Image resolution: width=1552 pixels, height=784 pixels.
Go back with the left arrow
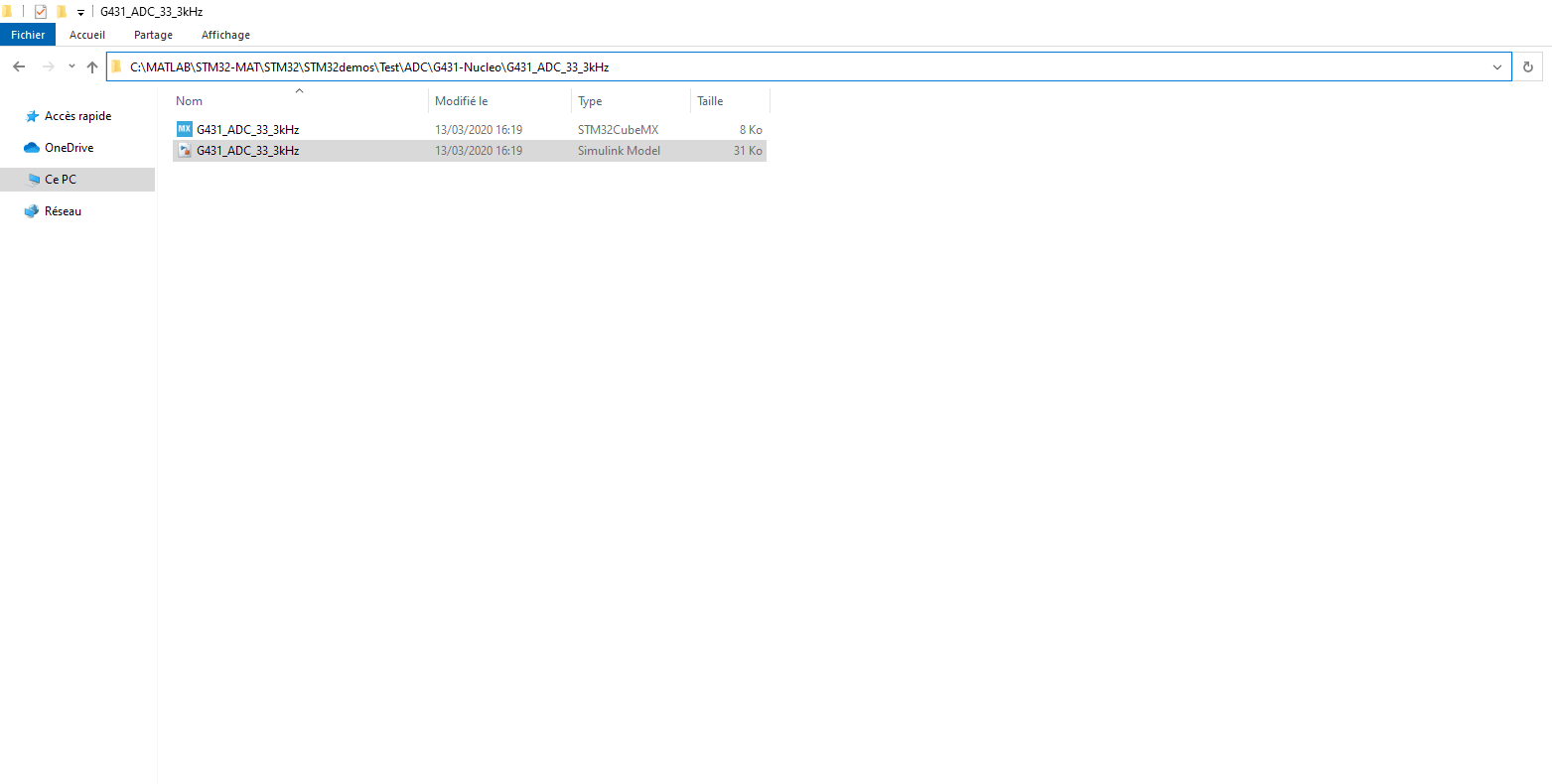pyautogui.click(x=19, y=66)
